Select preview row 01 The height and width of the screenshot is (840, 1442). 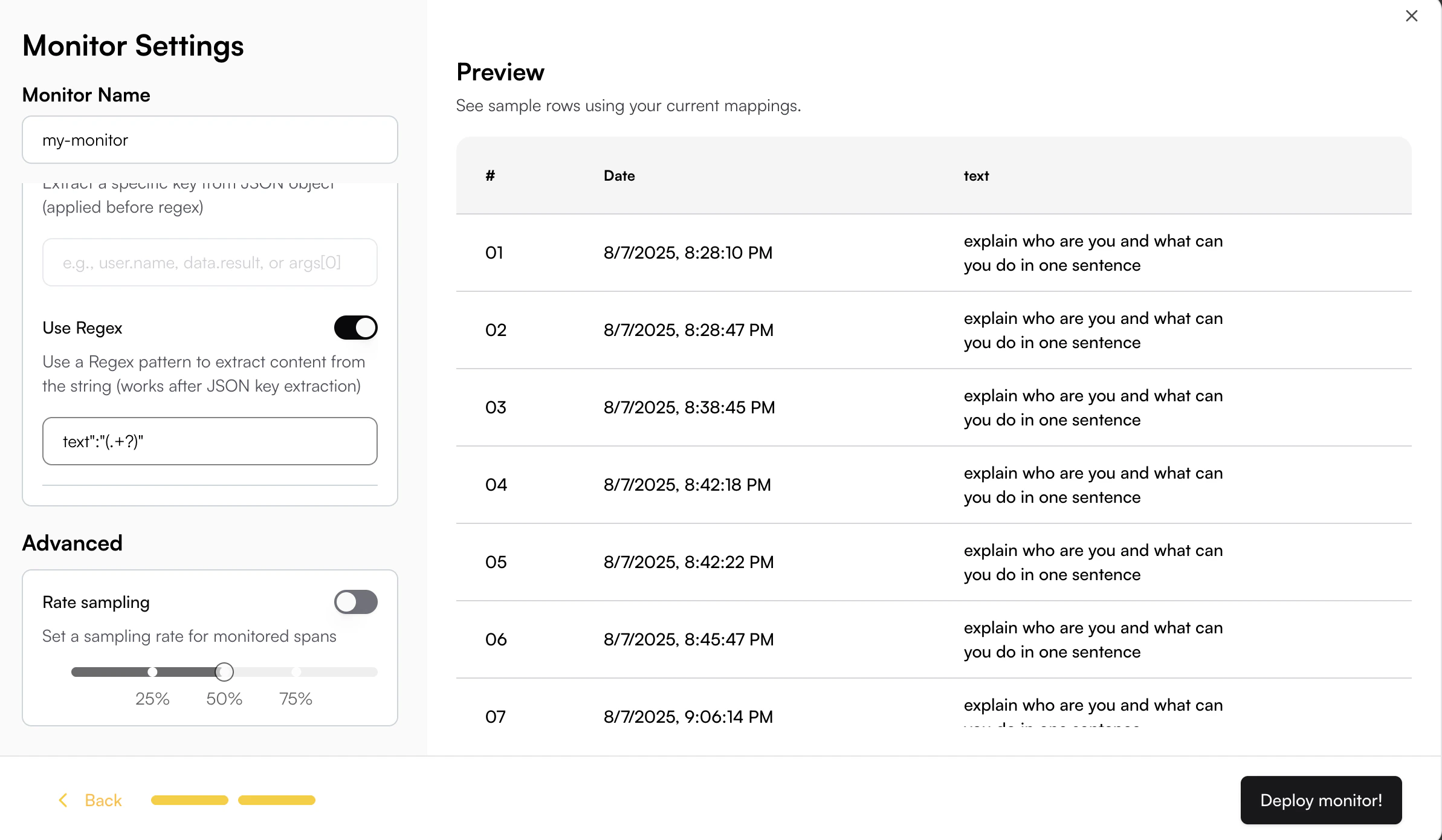[x=689, y=253]
